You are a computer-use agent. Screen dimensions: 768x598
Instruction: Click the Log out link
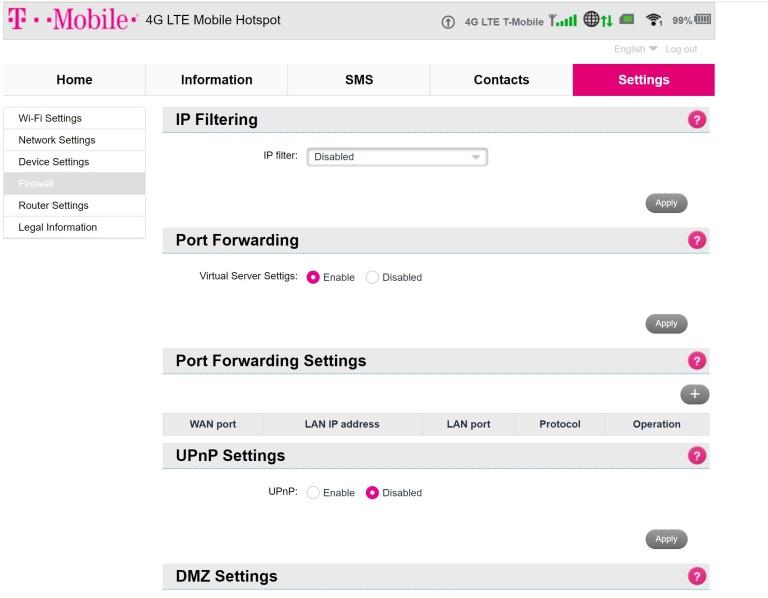point(681,49)
